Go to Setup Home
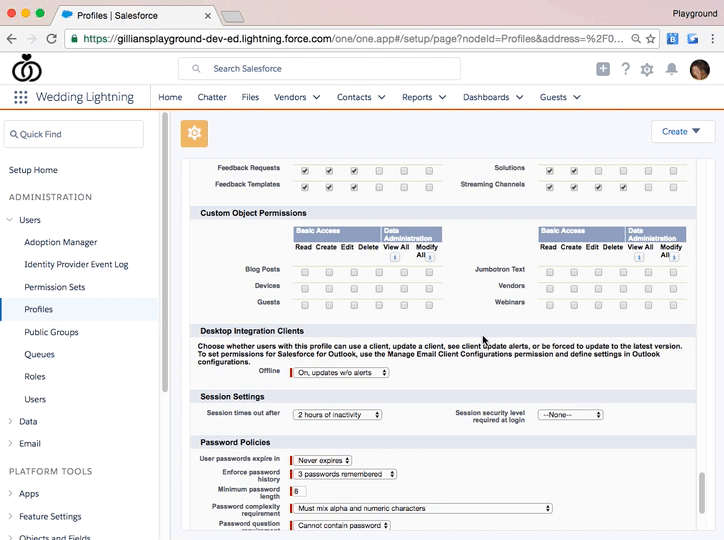 [x=33, y=170]
